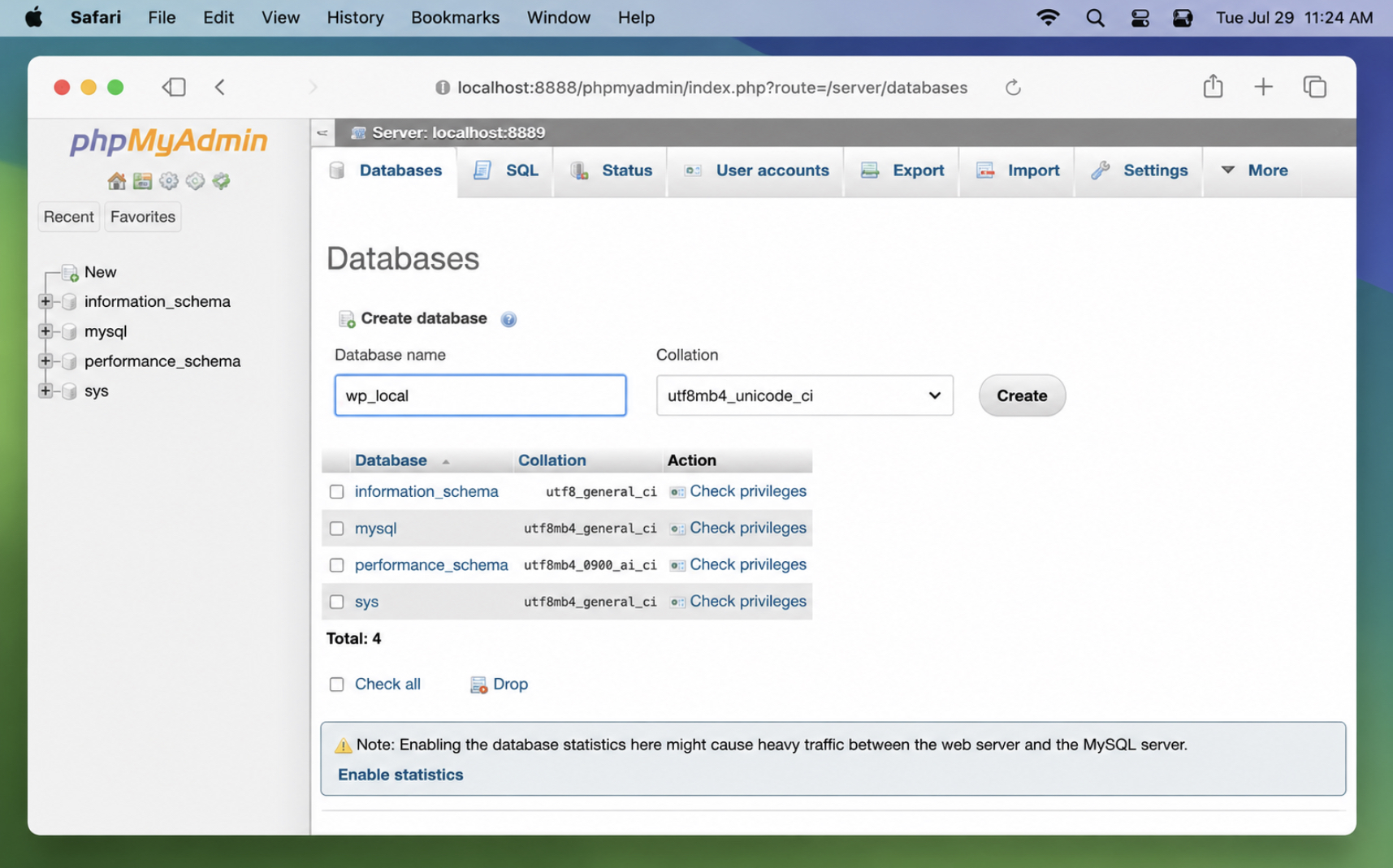
Task: Click Enable statistics link
Action: pyautogui.click(x=400, y=775)
